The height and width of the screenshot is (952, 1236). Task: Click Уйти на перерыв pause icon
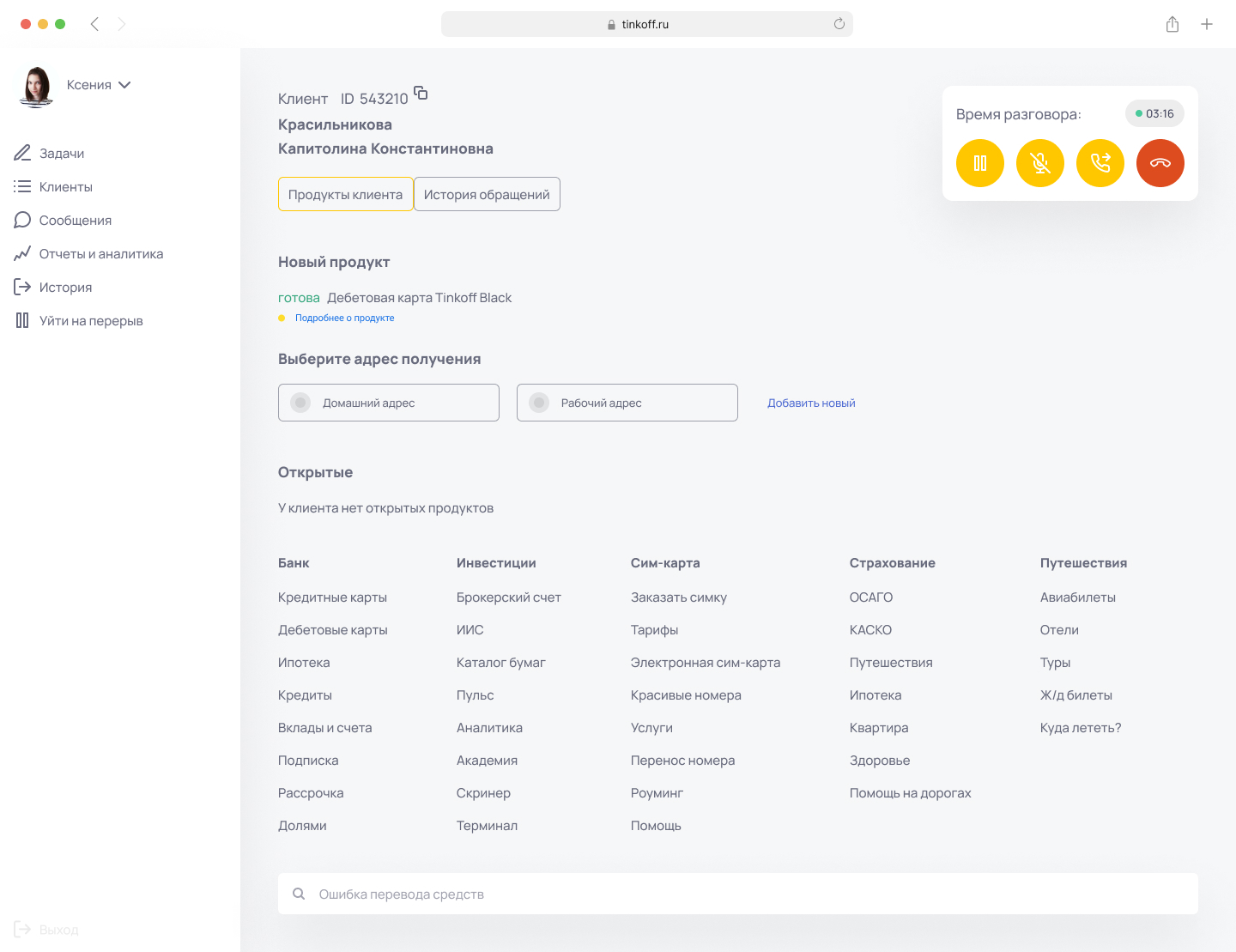point(22,321)
